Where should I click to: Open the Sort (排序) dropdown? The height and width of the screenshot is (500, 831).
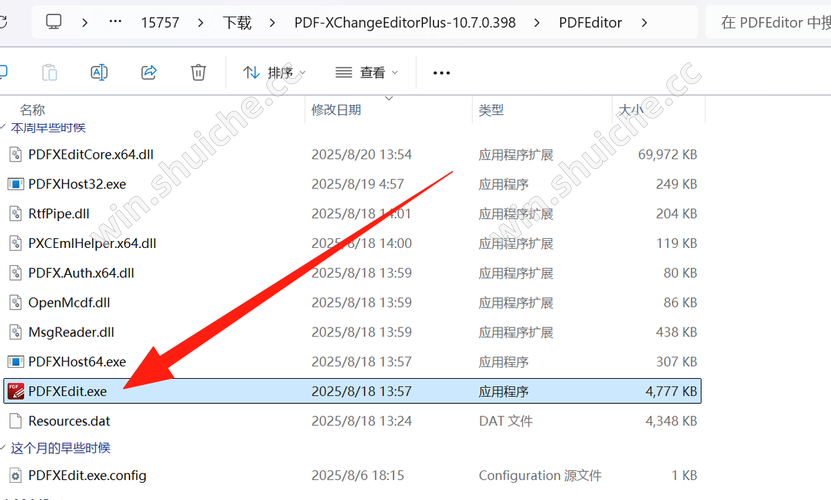click(x=274, y=73)
